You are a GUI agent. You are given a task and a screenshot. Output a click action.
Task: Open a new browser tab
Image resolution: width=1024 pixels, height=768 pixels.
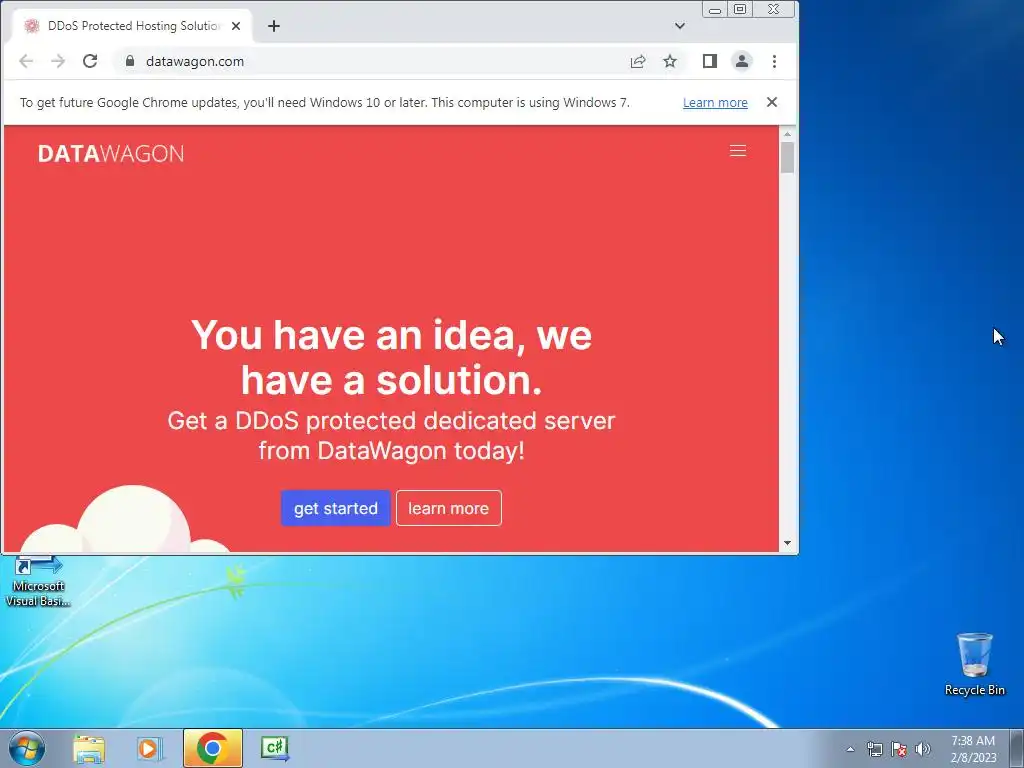coord(274,26)
